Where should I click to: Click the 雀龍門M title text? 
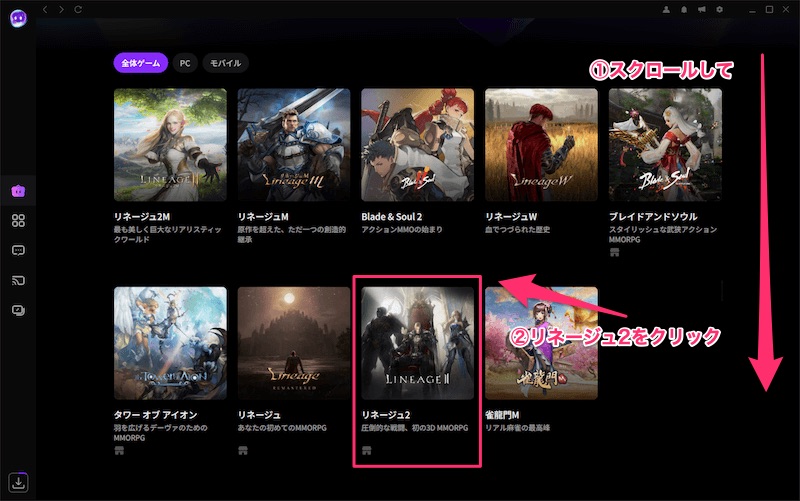pos(503,415)
